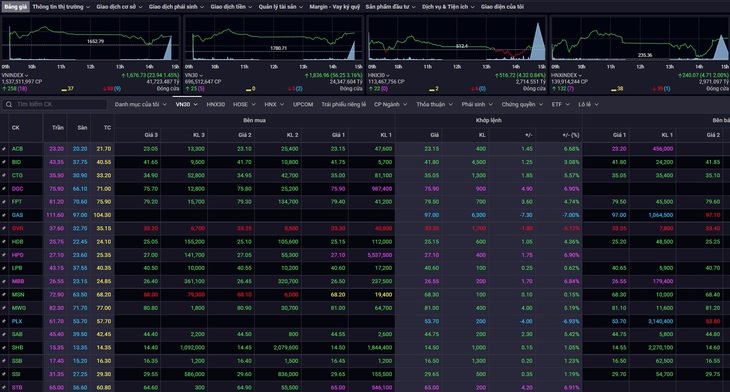
Task: Select the HOSE board tab
Action: pos(244,104)
